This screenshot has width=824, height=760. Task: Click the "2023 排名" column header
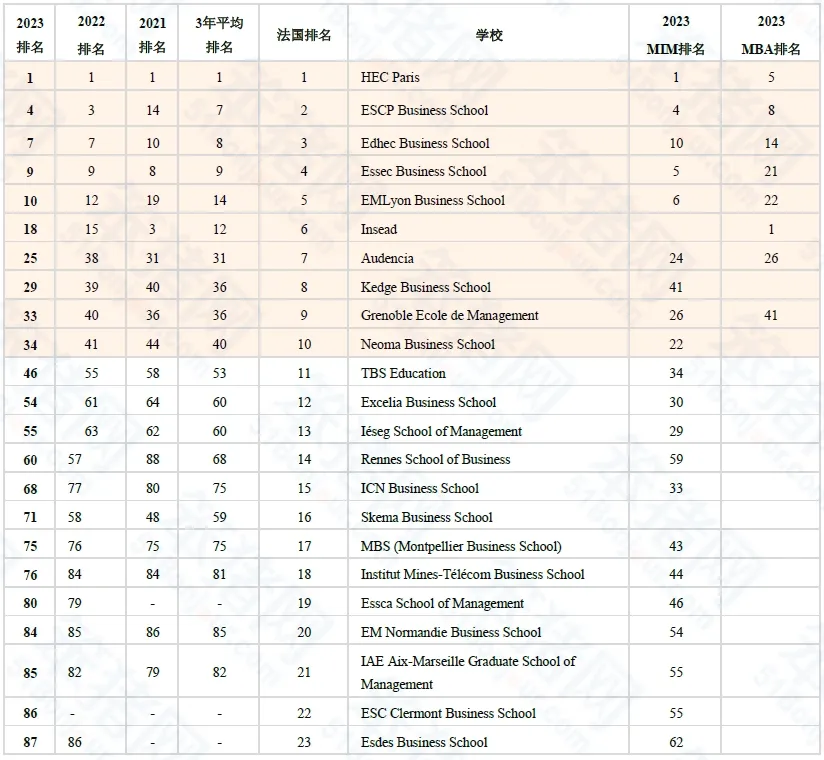point(30,35)
